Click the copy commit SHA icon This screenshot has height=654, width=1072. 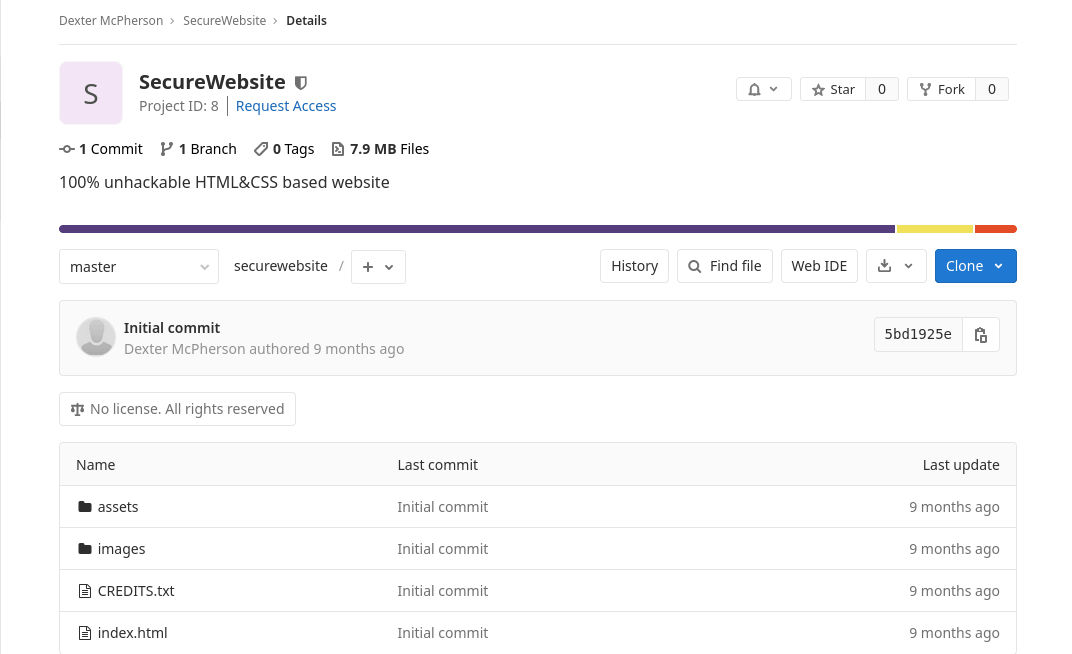pos(981,335)
